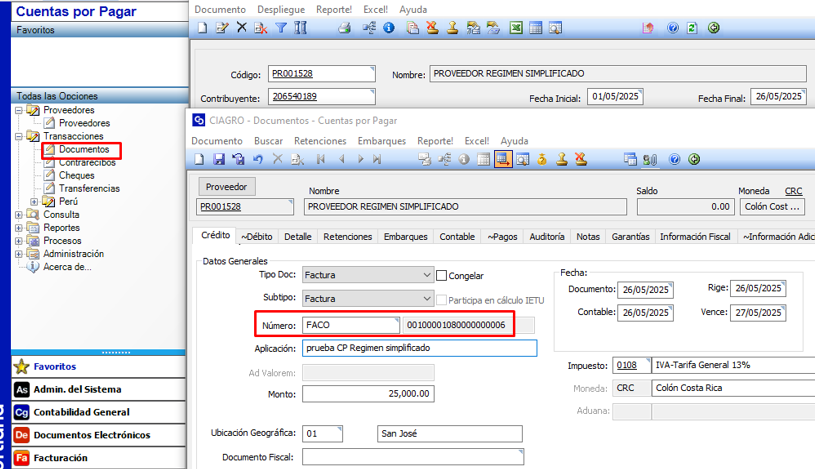Open the Embarques menu

click(382, 141)
